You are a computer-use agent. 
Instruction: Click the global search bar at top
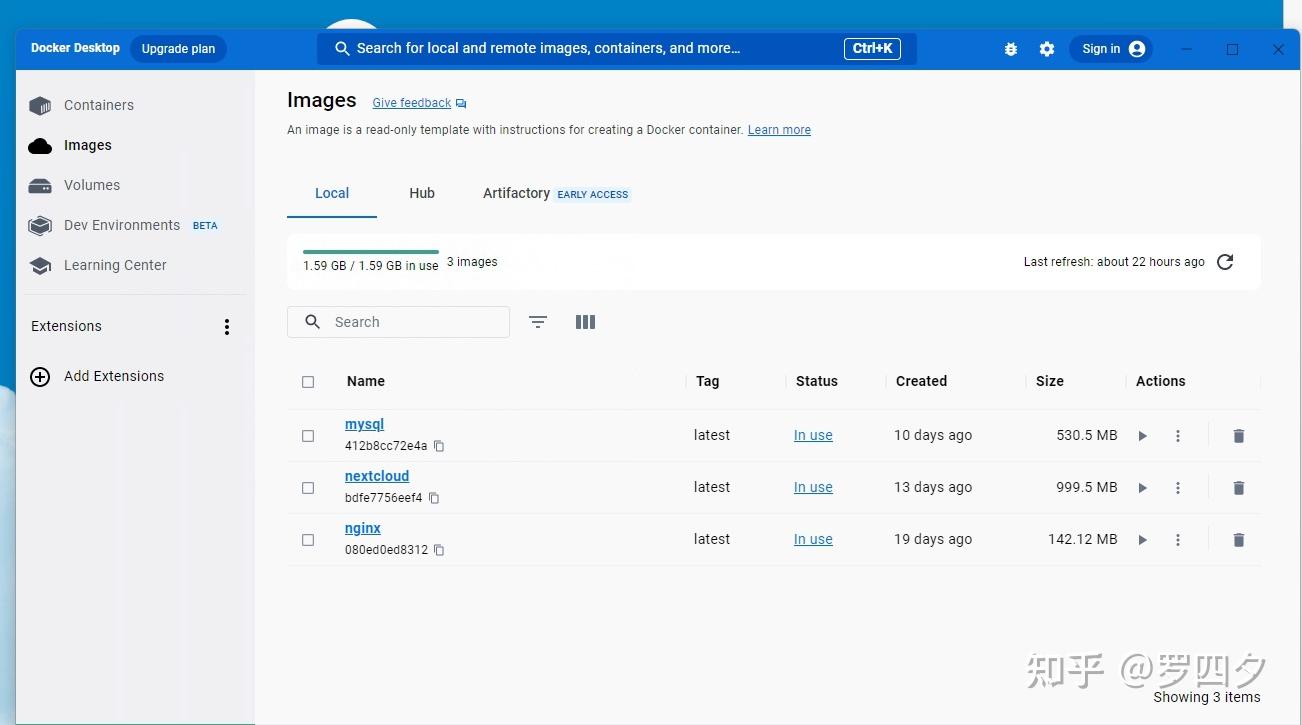point(616,49)
